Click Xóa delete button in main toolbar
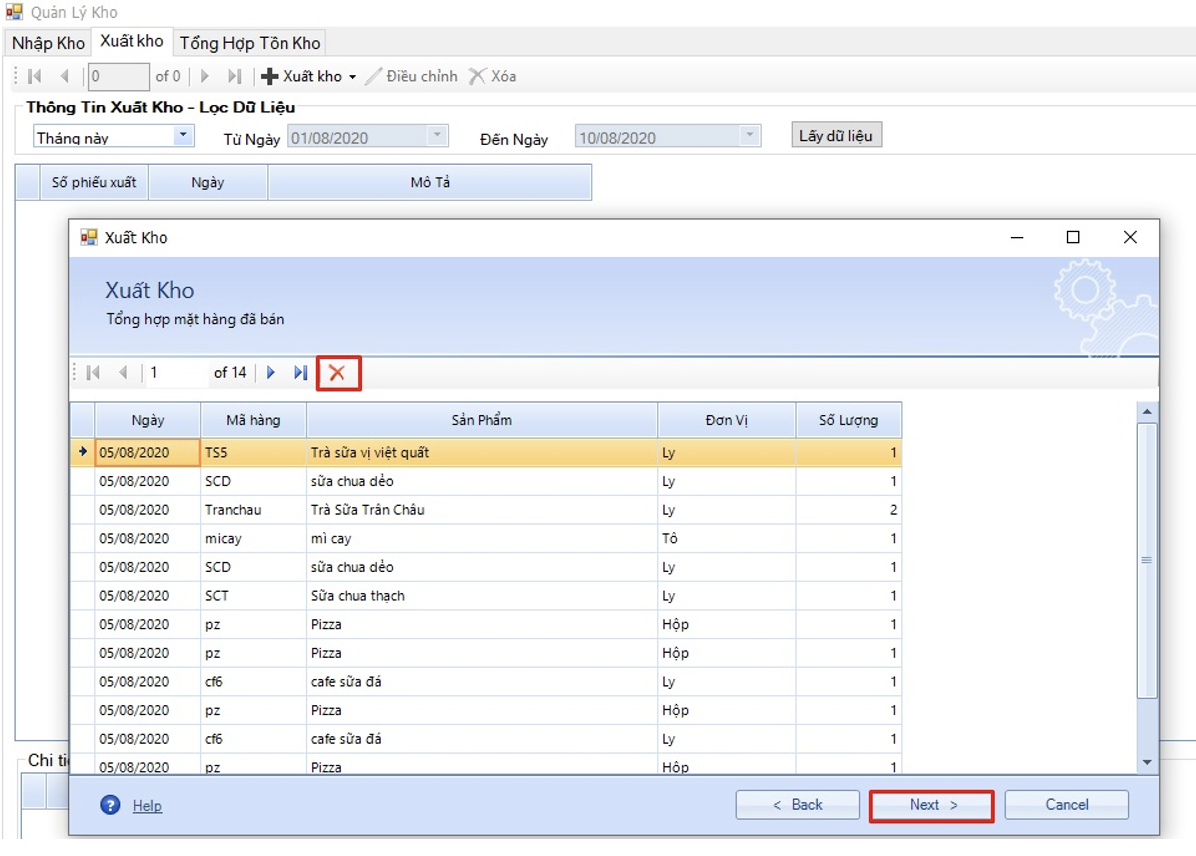 point(493,76)
